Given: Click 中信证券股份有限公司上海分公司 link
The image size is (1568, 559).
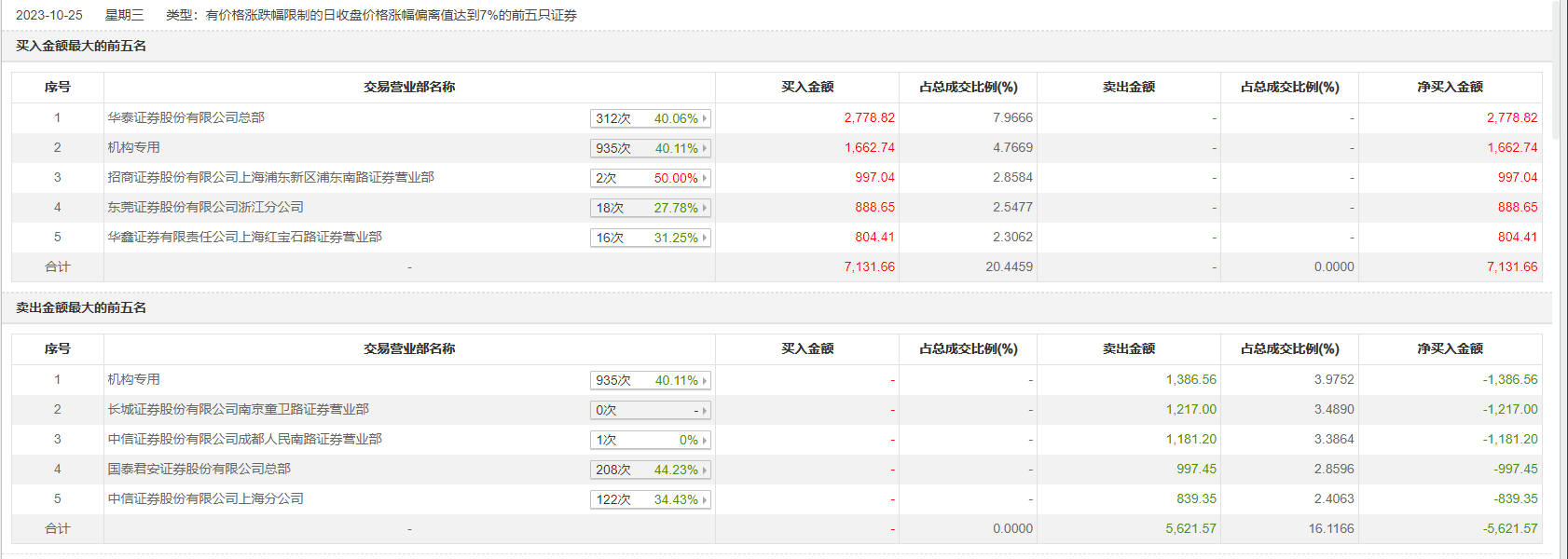Looking at the screenshot, I should [205, 498].
